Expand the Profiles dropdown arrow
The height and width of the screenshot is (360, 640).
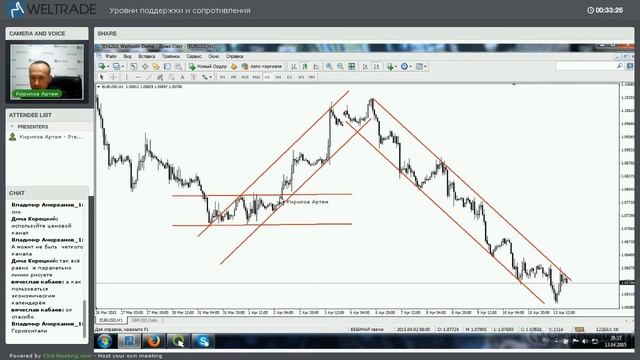click(123, 67)
